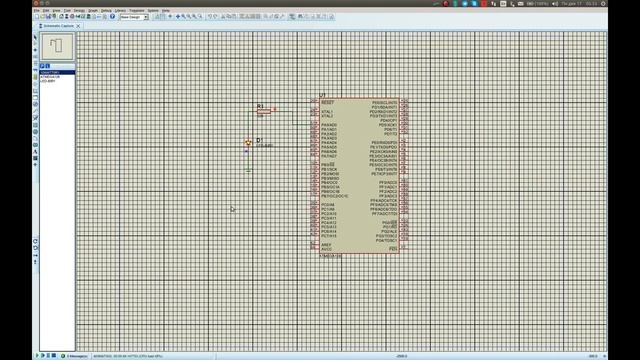The width and height of the screenshot is (640, 360).
Task: Click the L library button
Action: click(47, 66)
